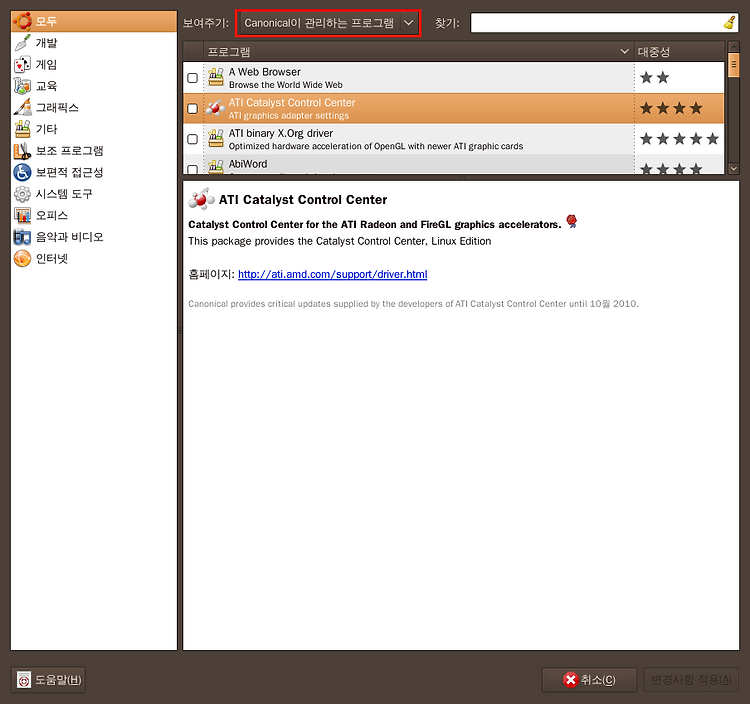Click the 프로그램 column sort arrow
750x704 pixels.
pyautogui.click(x=624, y=51)
